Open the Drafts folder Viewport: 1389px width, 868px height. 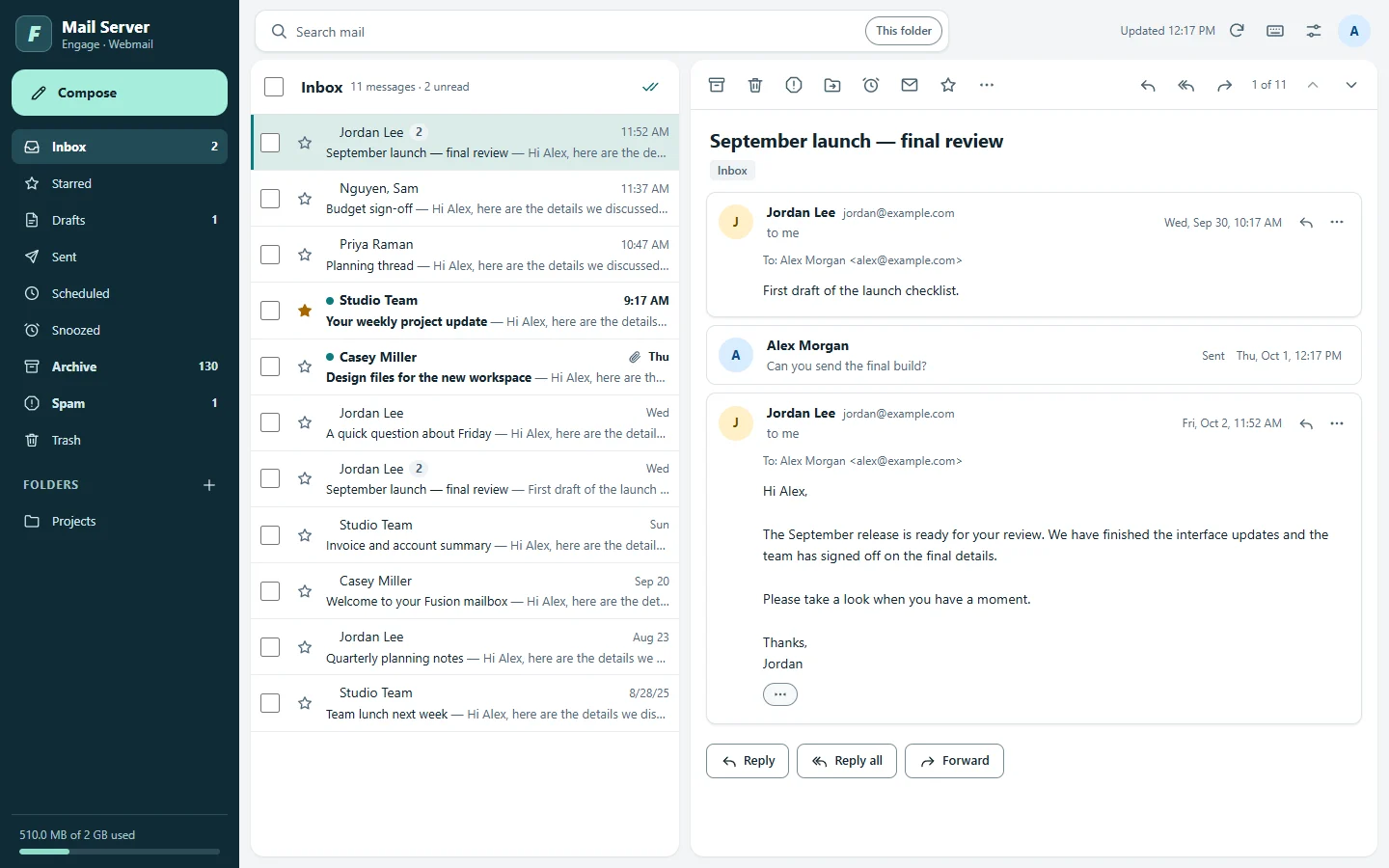pos(120,220)
